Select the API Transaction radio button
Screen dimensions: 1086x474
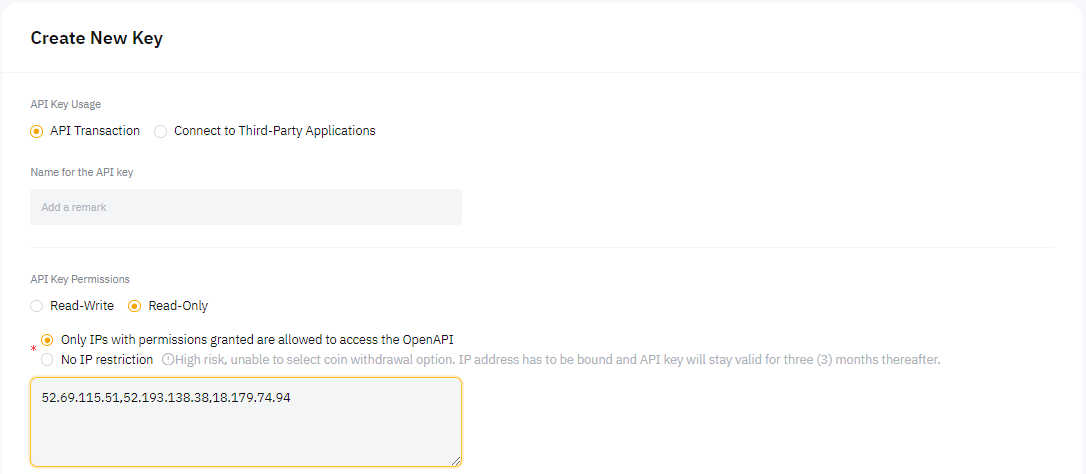[x=37, y=131]
